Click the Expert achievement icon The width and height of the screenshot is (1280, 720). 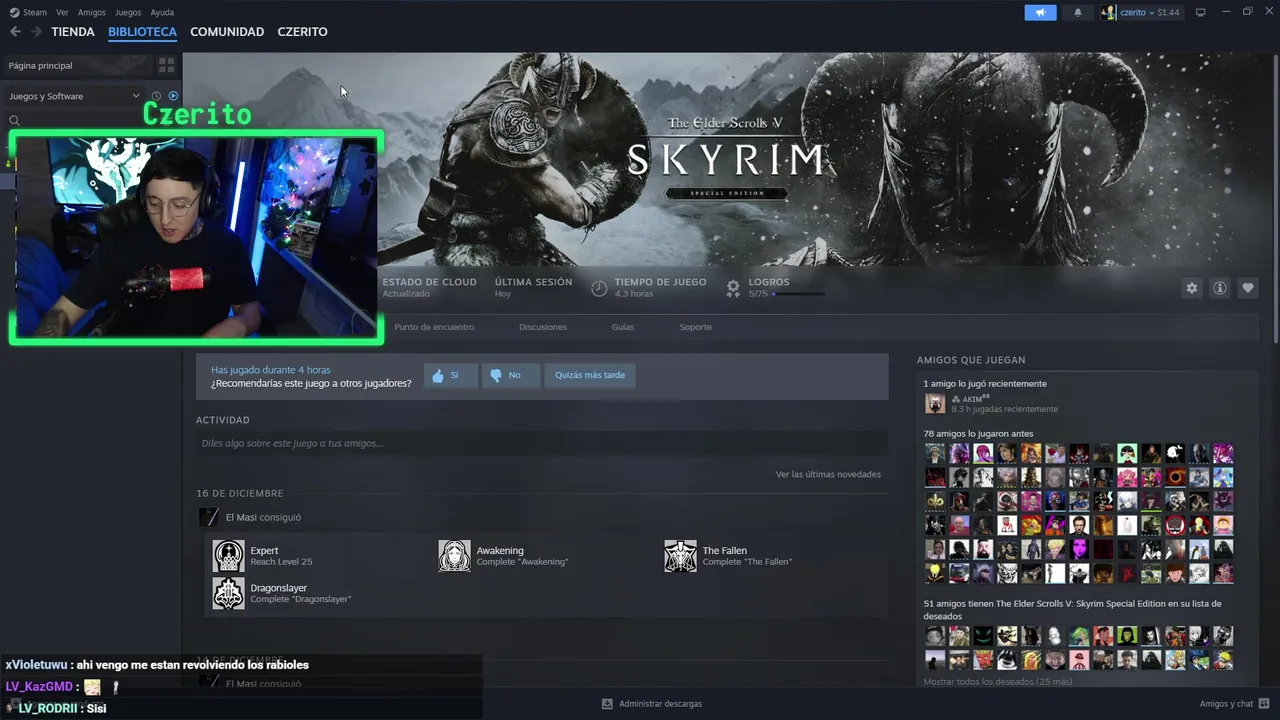[228, 556]
